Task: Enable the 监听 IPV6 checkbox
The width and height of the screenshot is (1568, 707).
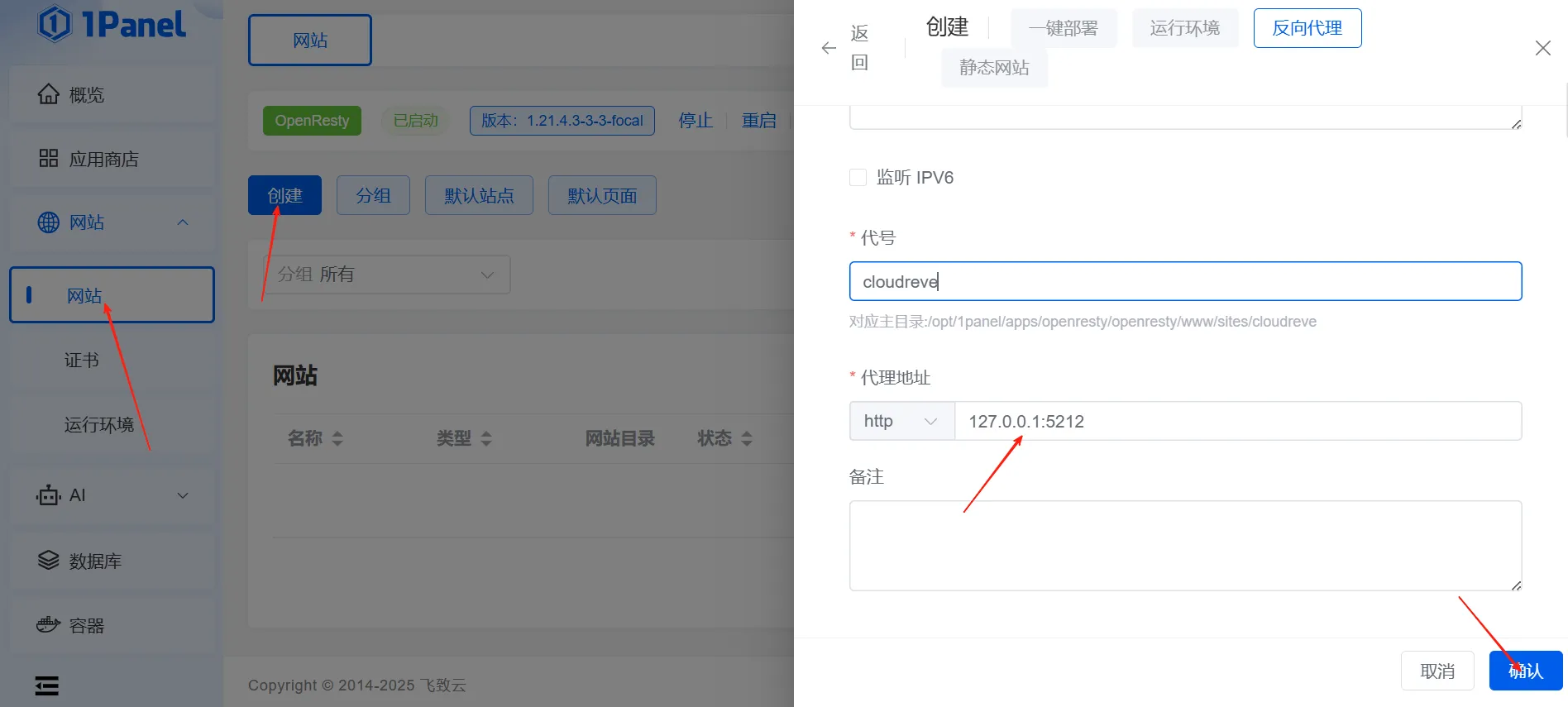Action: (858, 177)
